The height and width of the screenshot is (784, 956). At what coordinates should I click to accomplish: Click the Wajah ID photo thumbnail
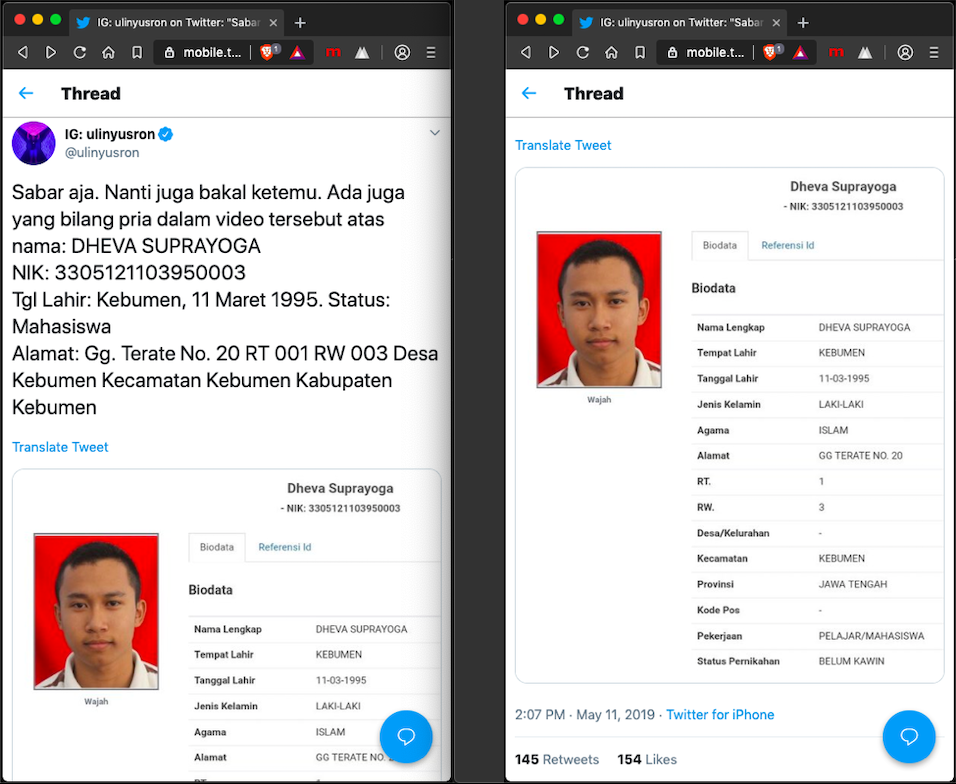pyautogui.click(x=96, y=610)
